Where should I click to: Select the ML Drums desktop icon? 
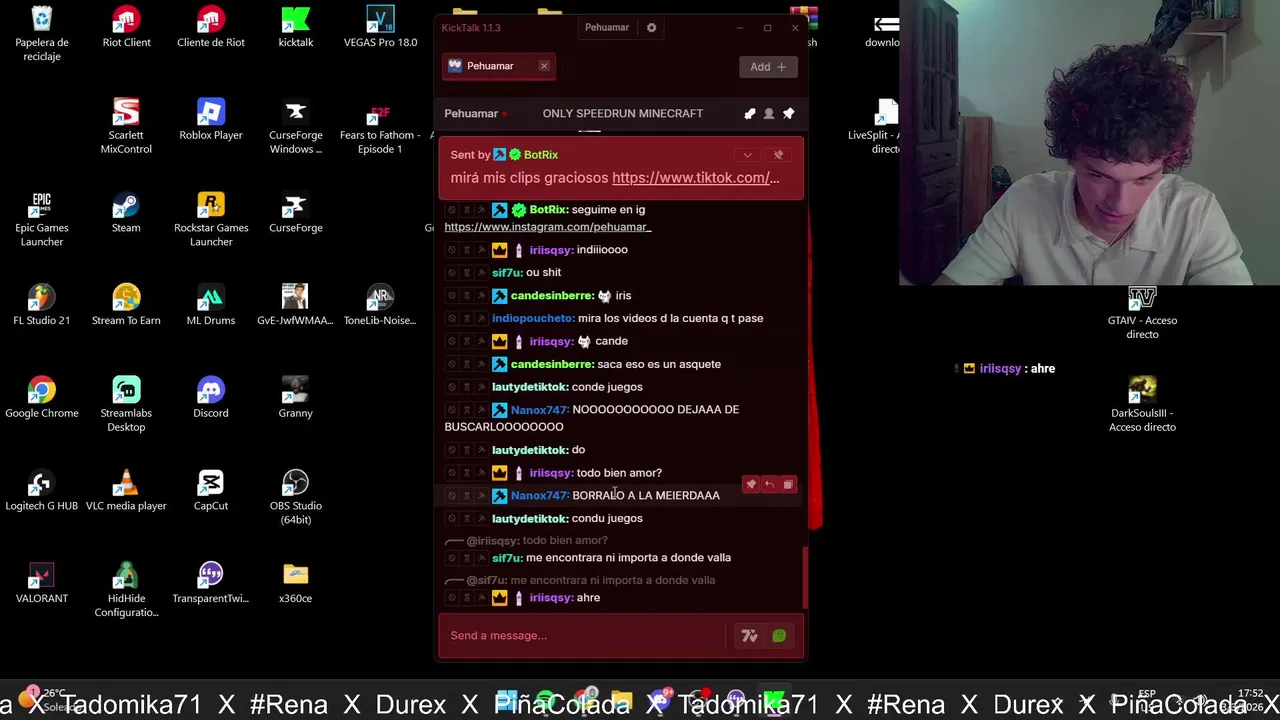pyautogui.click(x=211, y=305)
